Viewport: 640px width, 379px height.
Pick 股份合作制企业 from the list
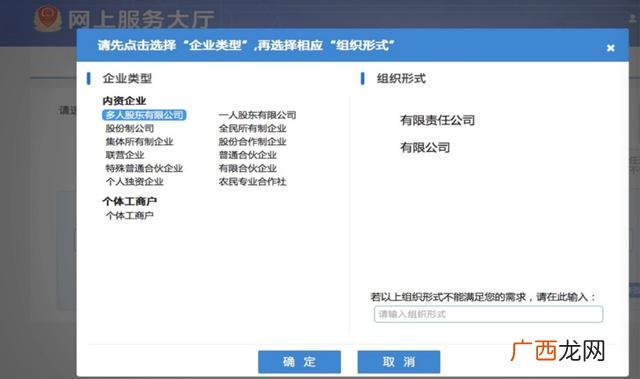tap(252, 142)
